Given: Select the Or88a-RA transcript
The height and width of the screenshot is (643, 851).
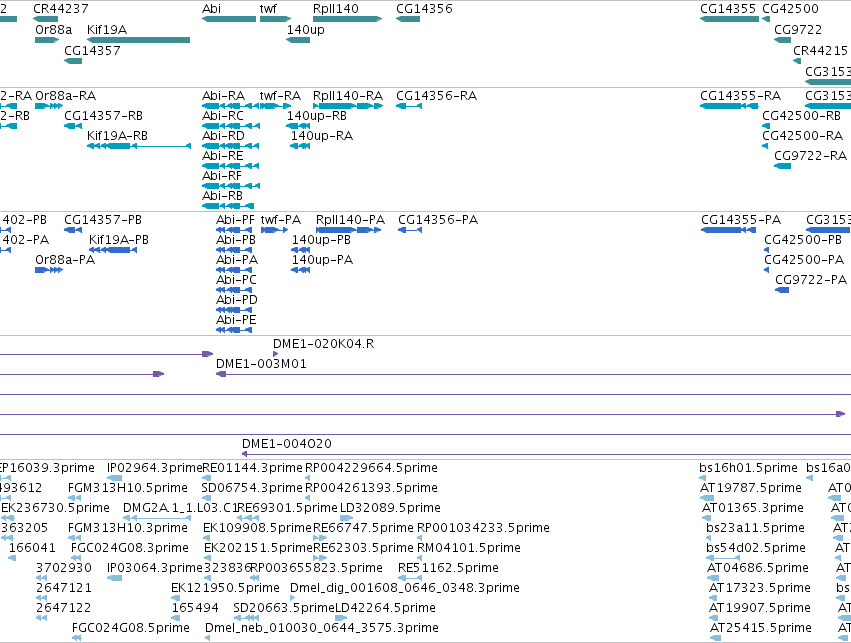Looking at the screenshot, I should tap(49, 106).
